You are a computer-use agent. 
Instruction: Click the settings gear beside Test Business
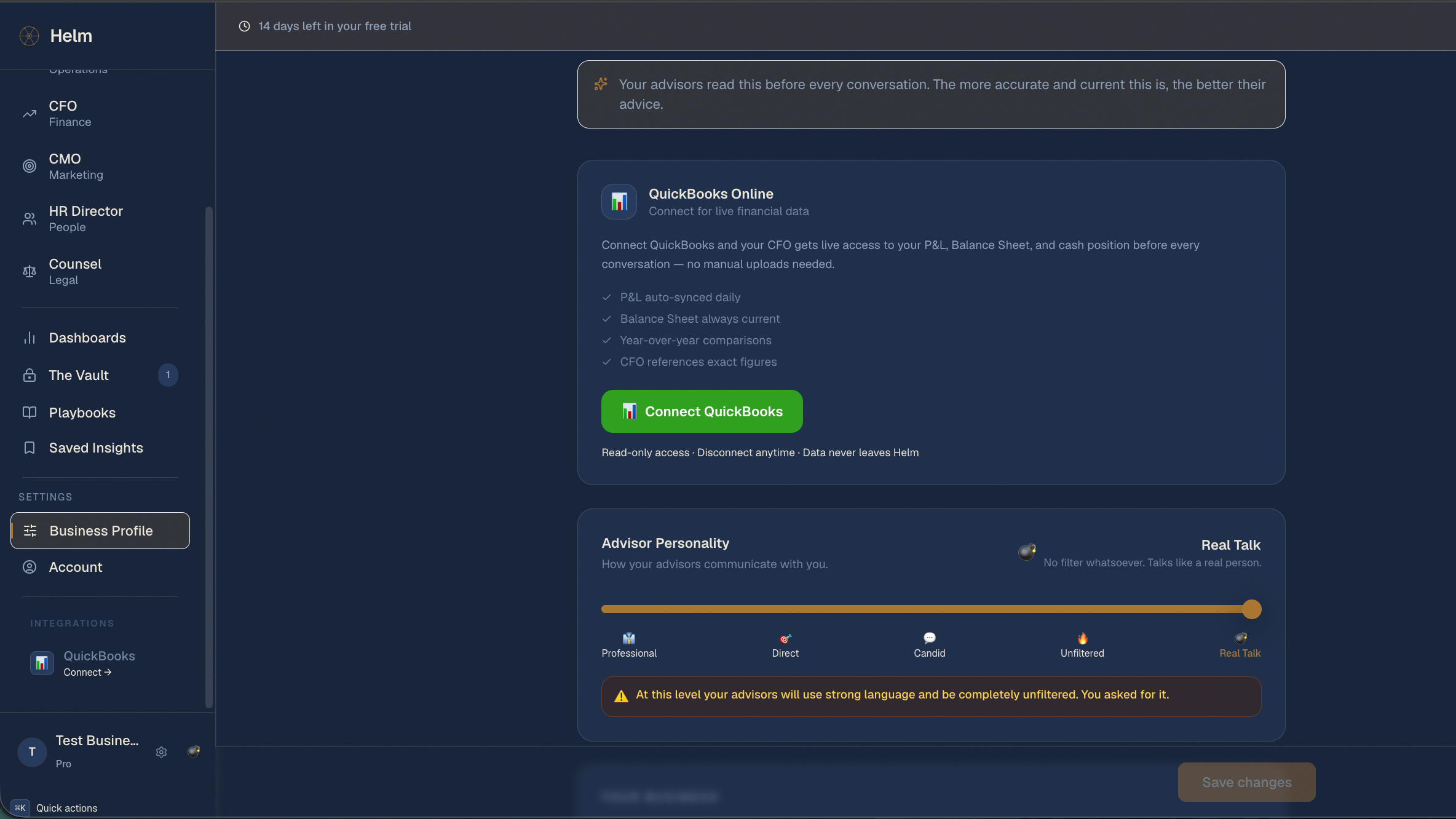[x=162, y=752]
